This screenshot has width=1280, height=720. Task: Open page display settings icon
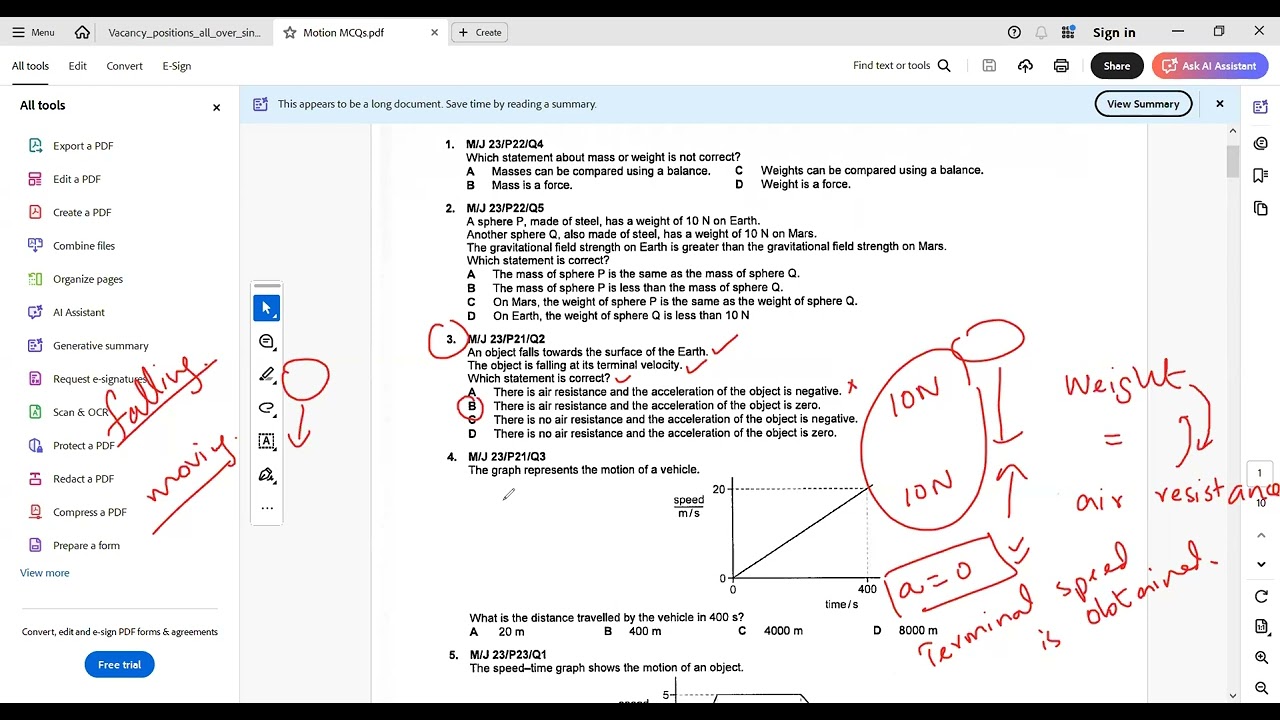tap(1261, 627)
